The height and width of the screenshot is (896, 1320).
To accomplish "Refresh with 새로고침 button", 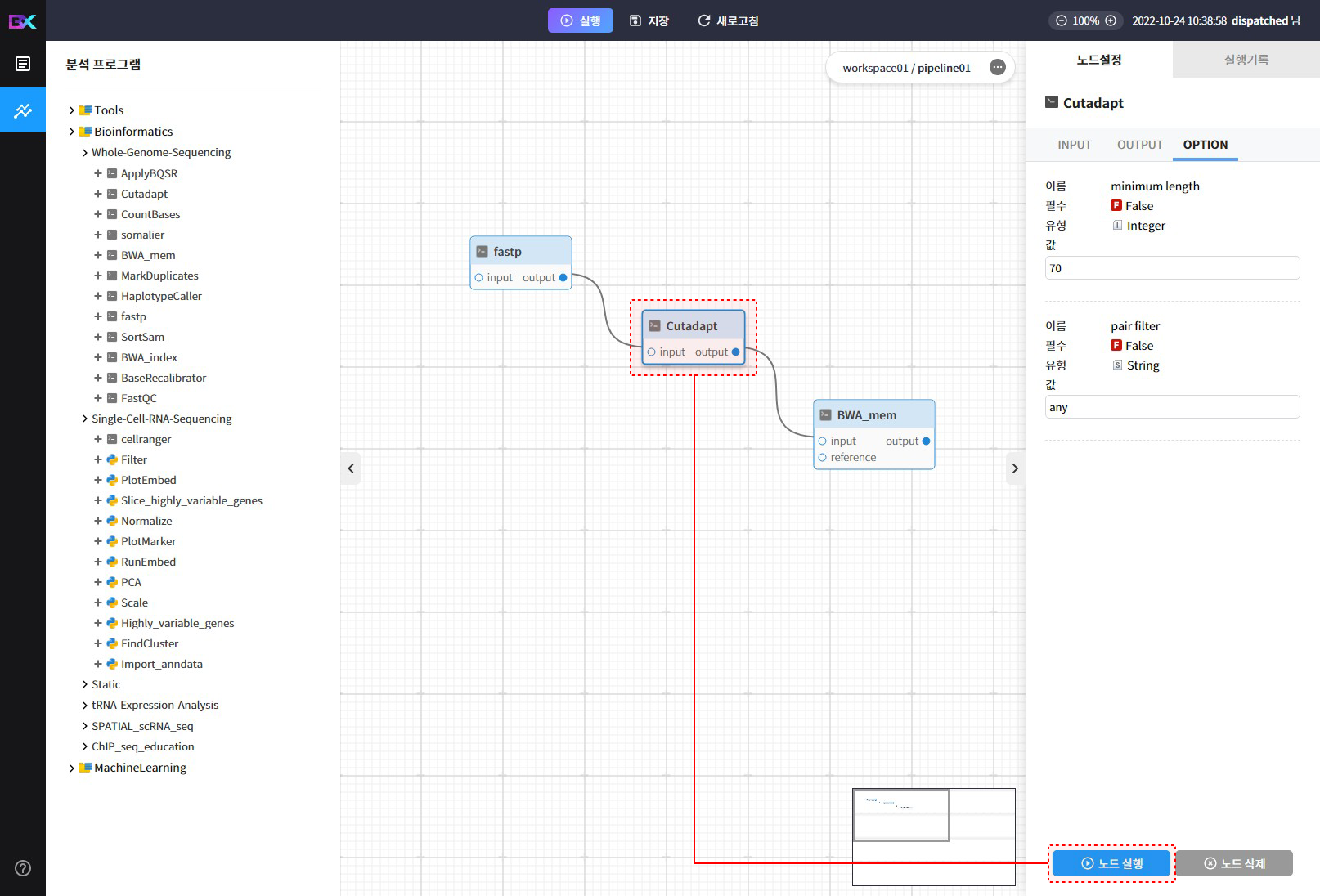I will pos(728,20).
